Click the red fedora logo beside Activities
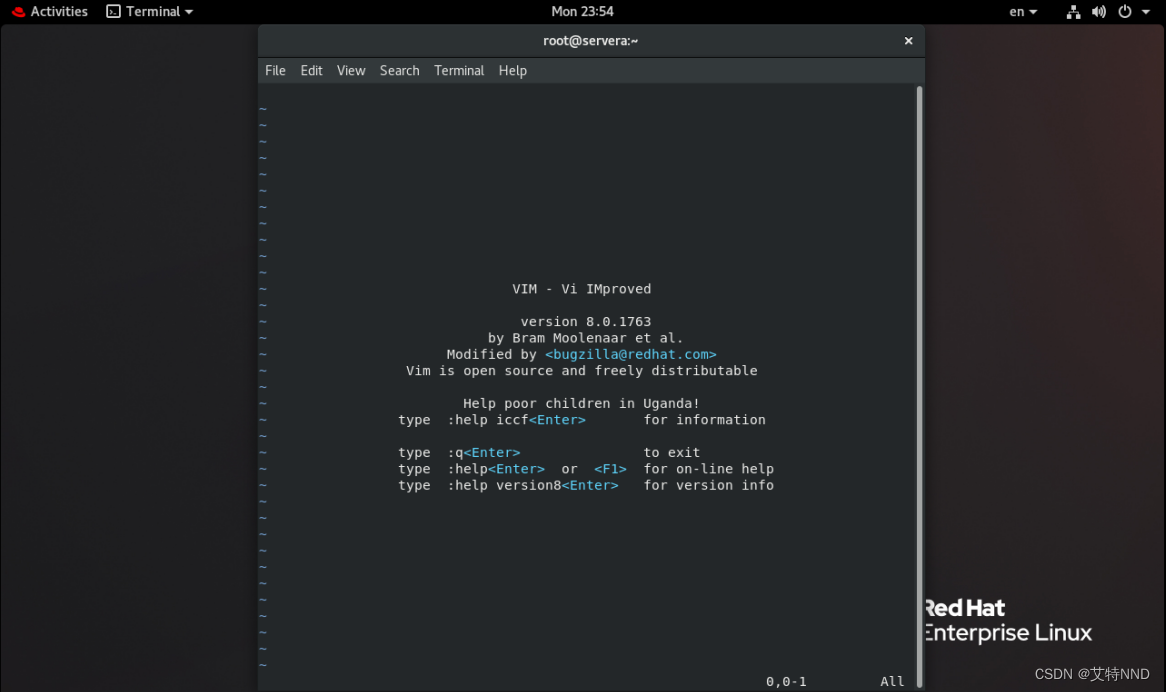Screen dimensions: 1166x692 17,11
